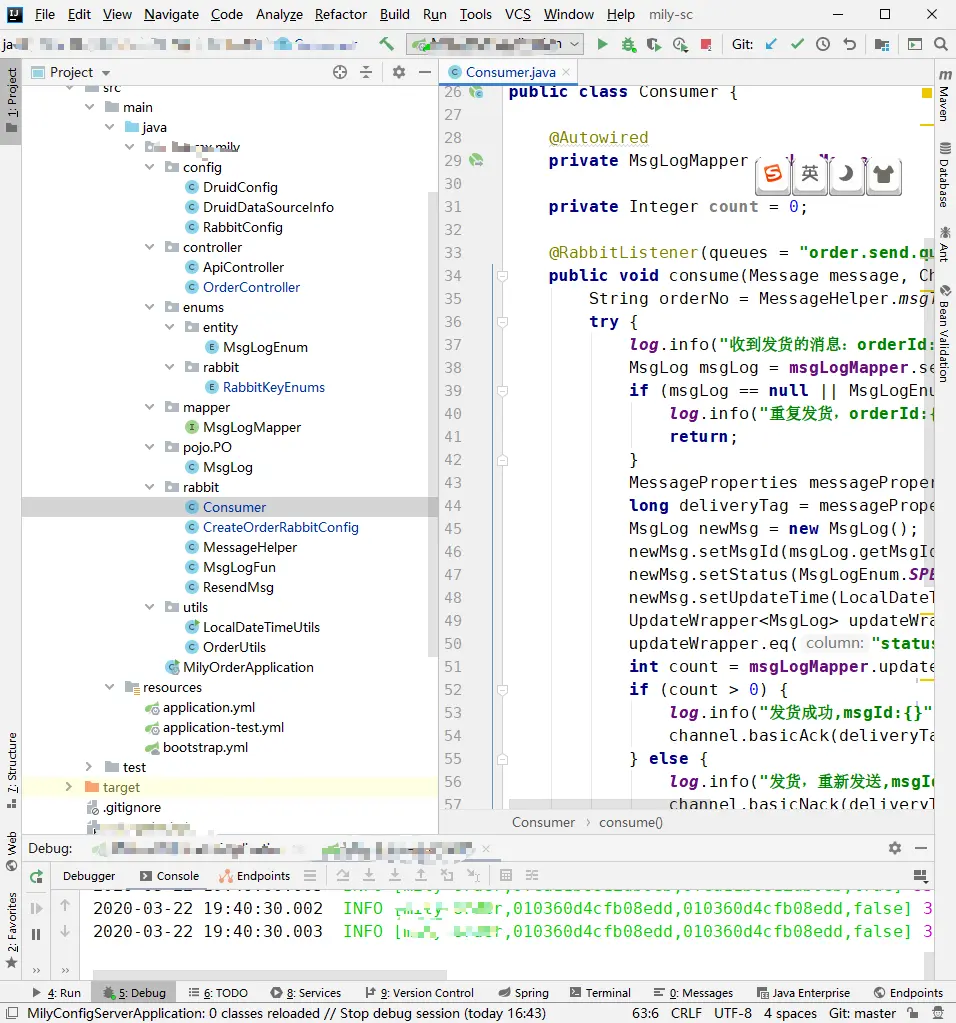956x1023 pixels.
Task: Open the run configuration dropdown
Action: 575,44
